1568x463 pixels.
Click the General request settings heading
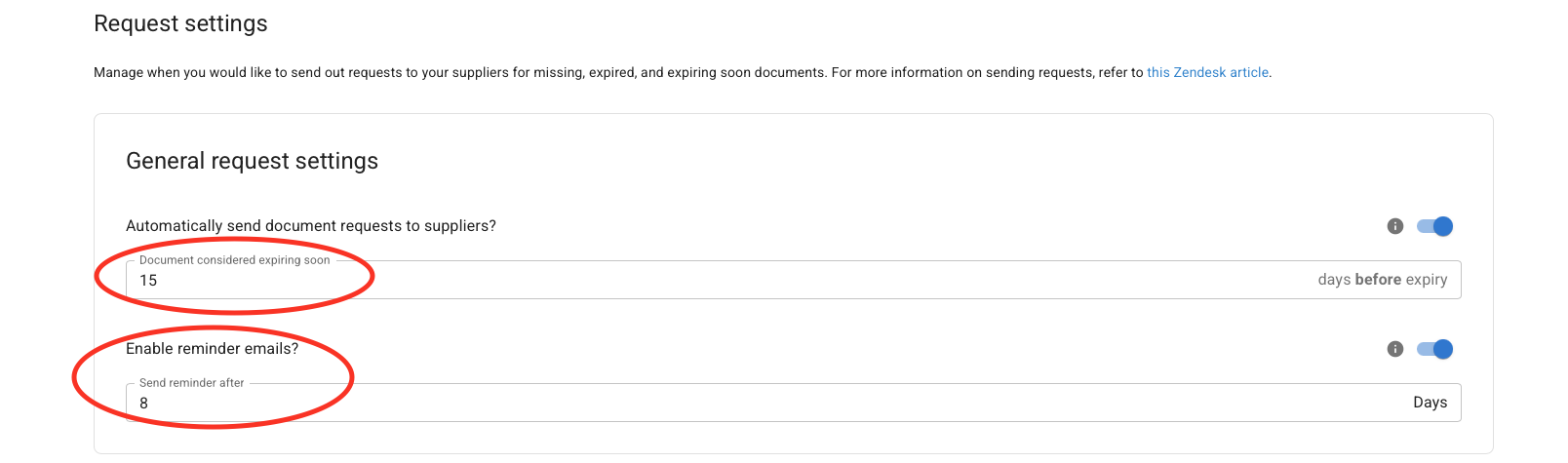[252, 161]
